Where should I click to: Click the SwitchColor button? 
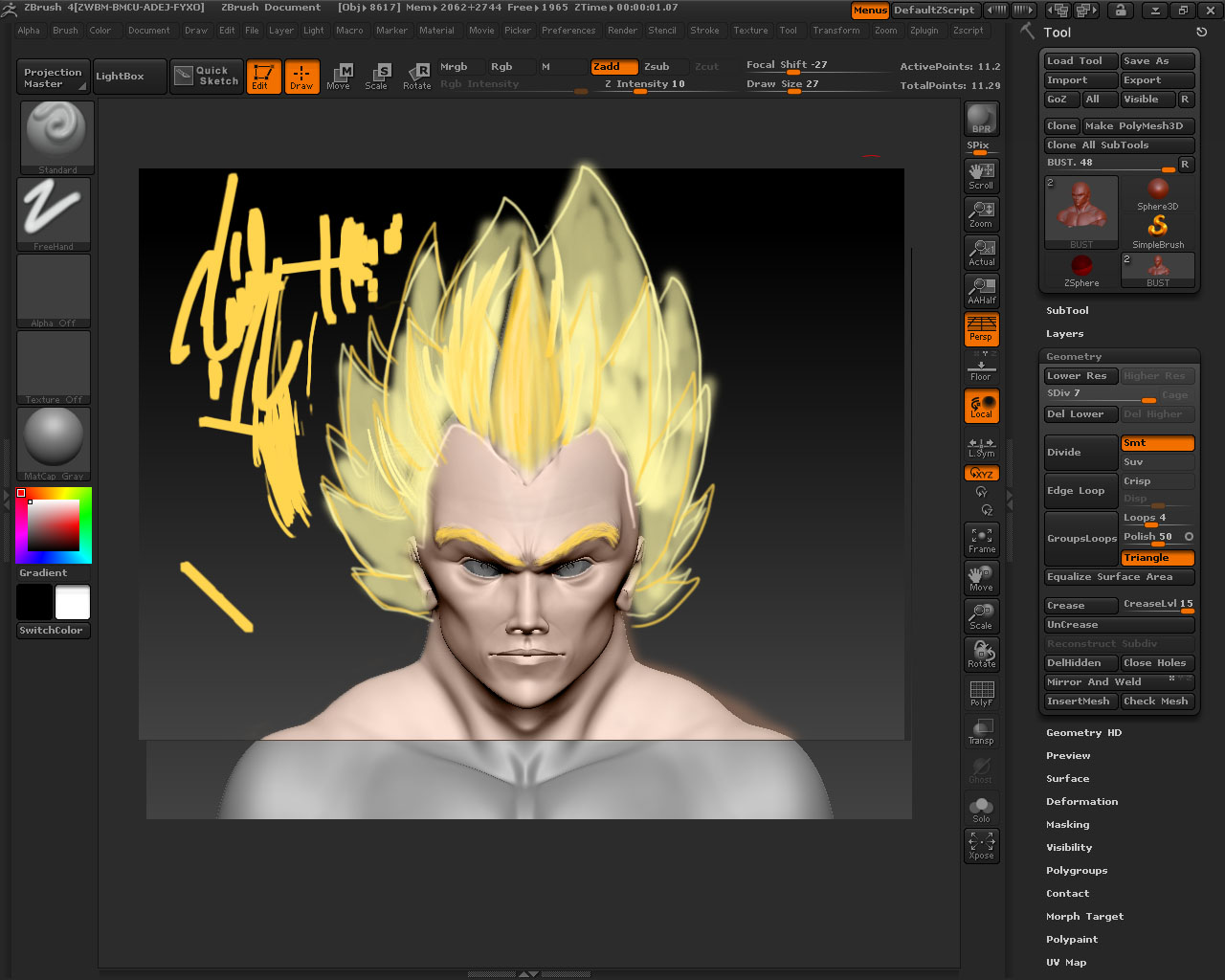[x=54, y=631]
